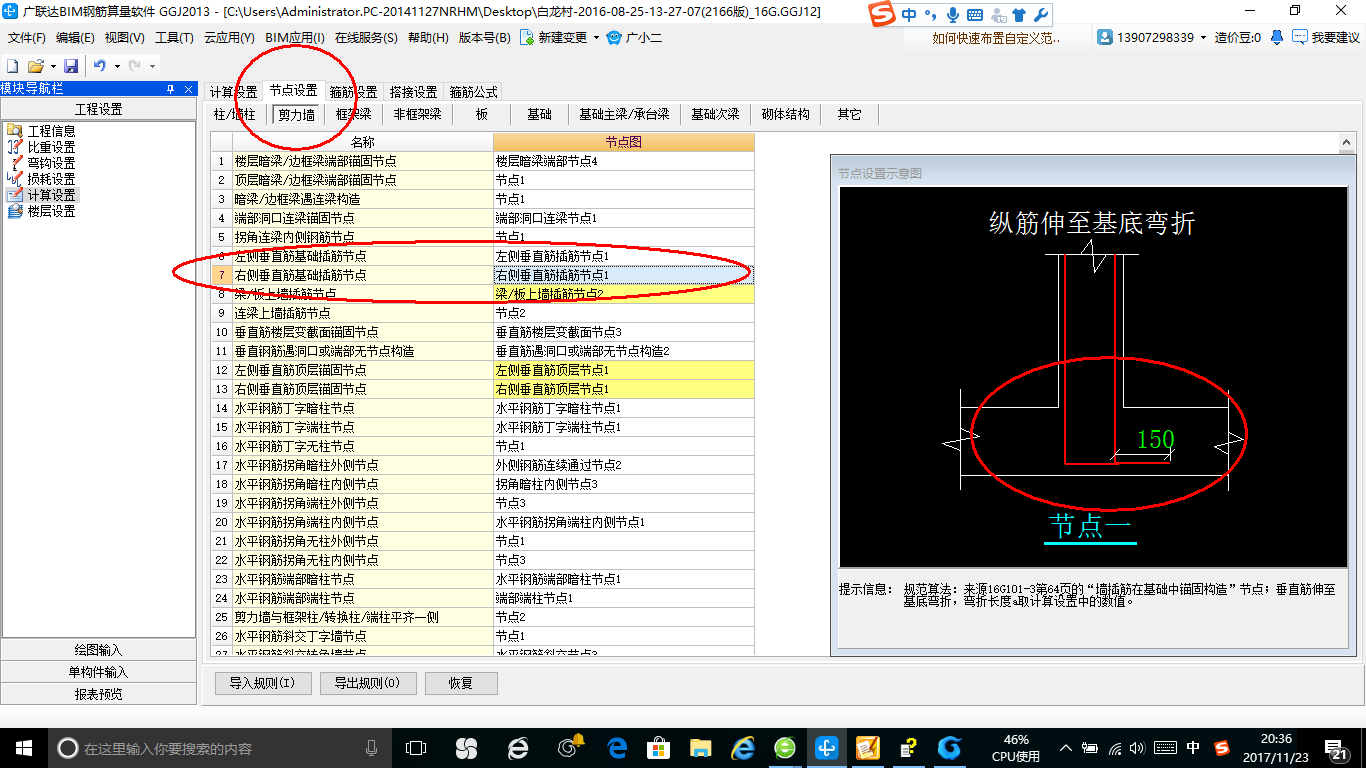Click the table scroll-up arrow
The height and width of the screenshot is (768, 1366).
point(1346,142)
